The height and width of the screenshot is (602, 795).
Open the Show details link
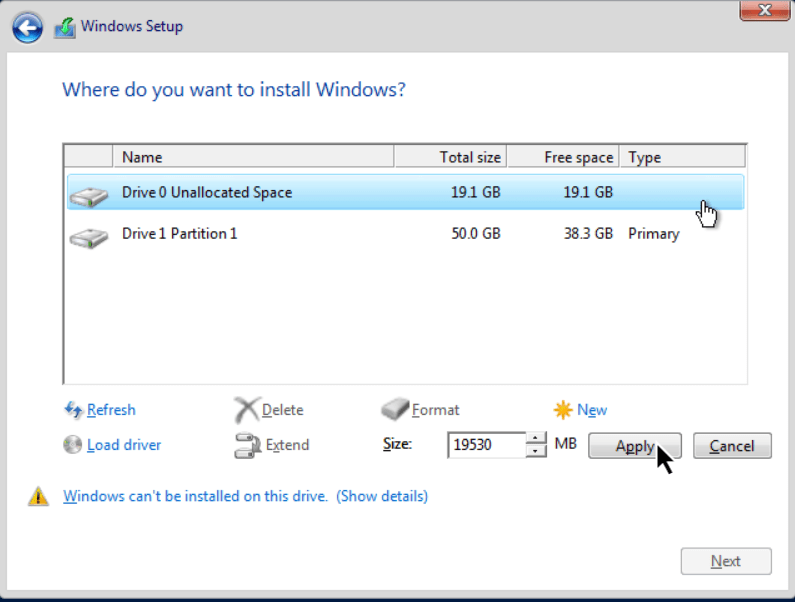pyautogui.click(x=382, y=496)
